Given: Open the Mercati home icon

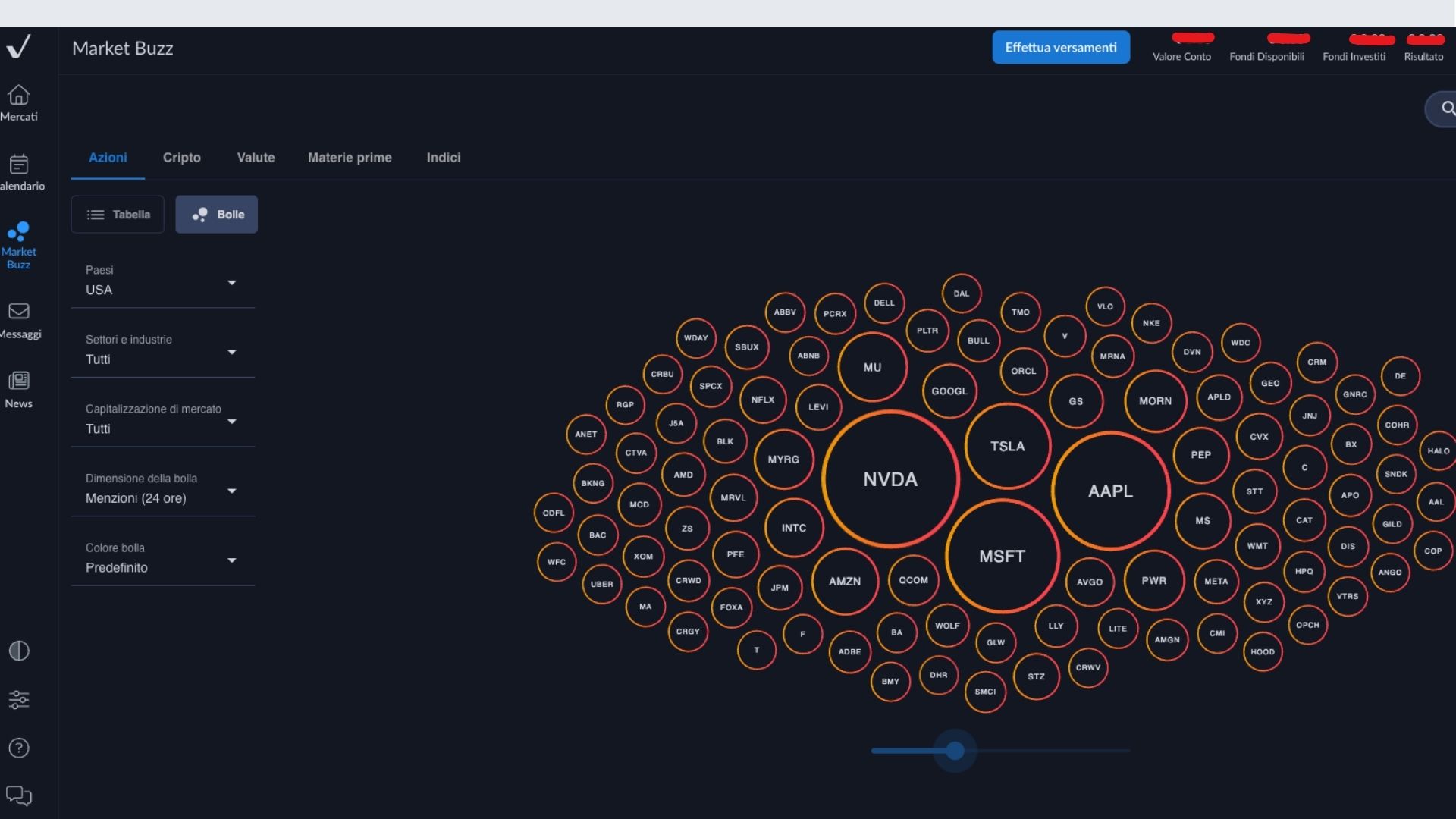Looking at the screenshot, I should 18,95.
